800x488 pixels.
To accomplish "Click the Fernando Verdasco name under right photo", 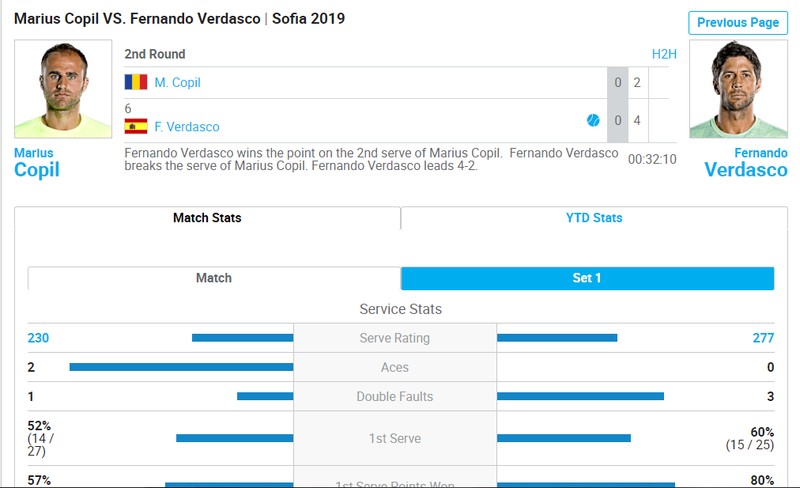I will (x=746, y=163).
